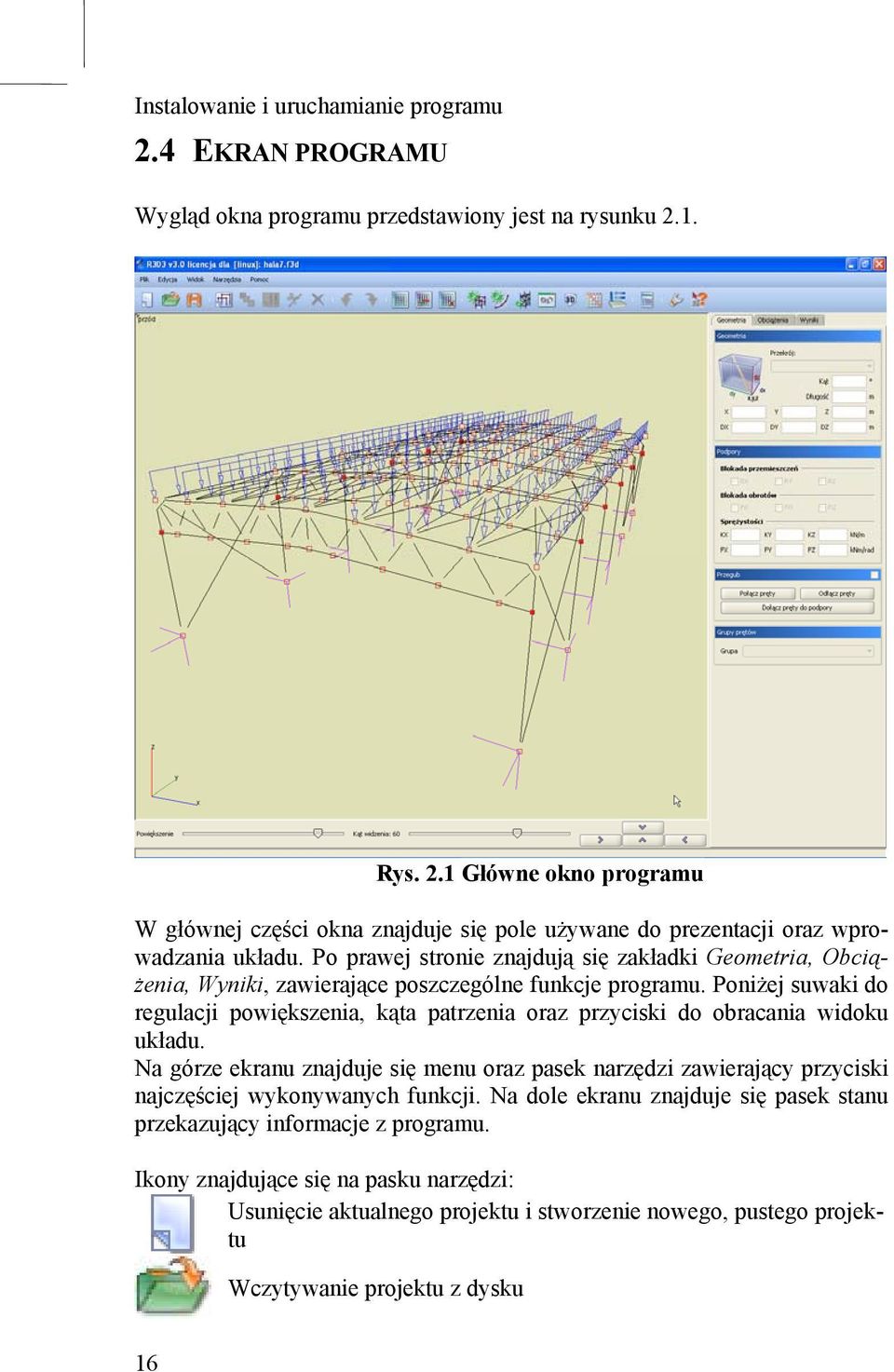
Task: Click the text 'Wczytywanie projektu z dysku'
Action: coord(375,1288)
